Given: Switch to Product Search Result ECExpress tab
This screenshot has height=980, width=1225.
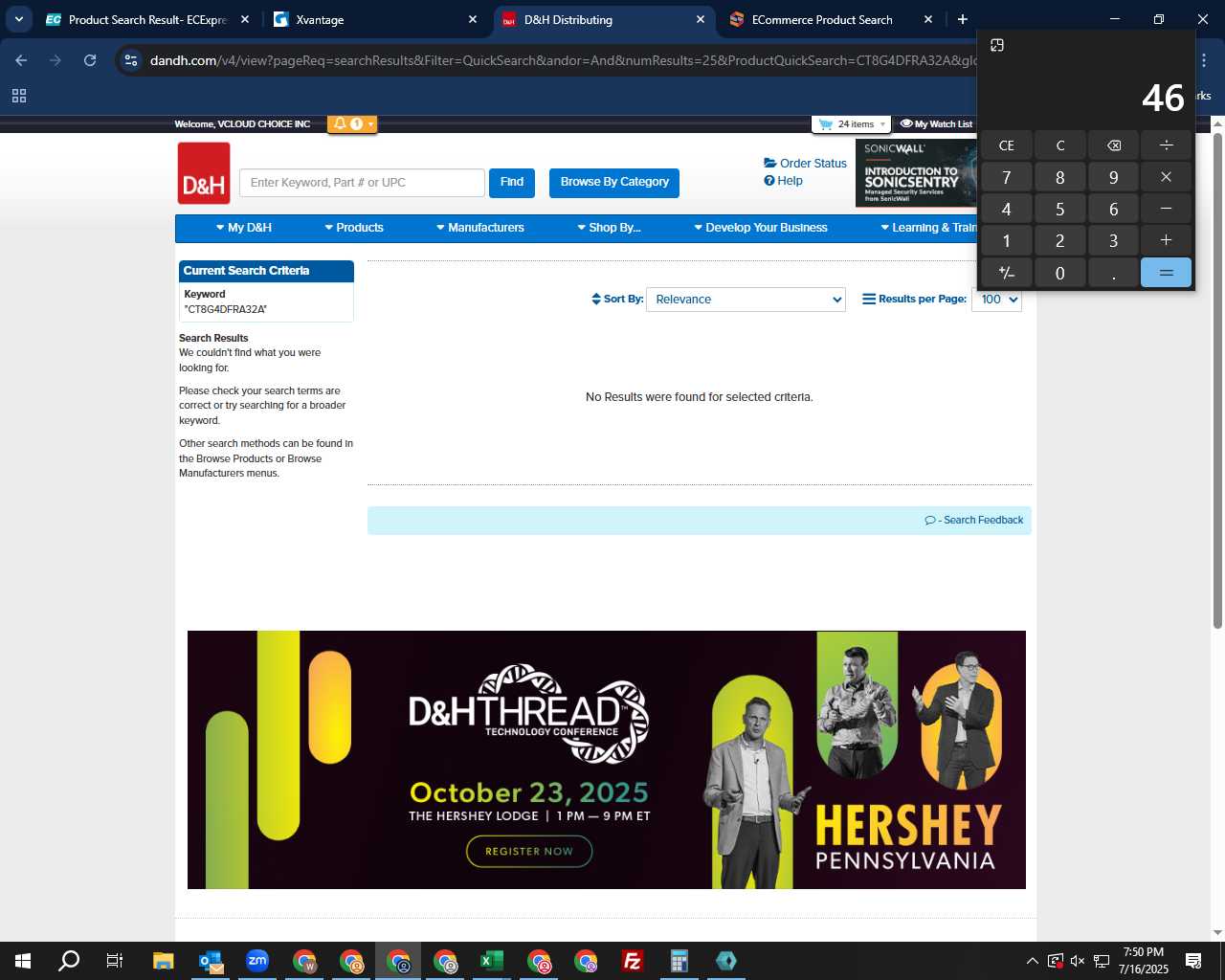Looking at the screenshot, I should tap(147, 19).
